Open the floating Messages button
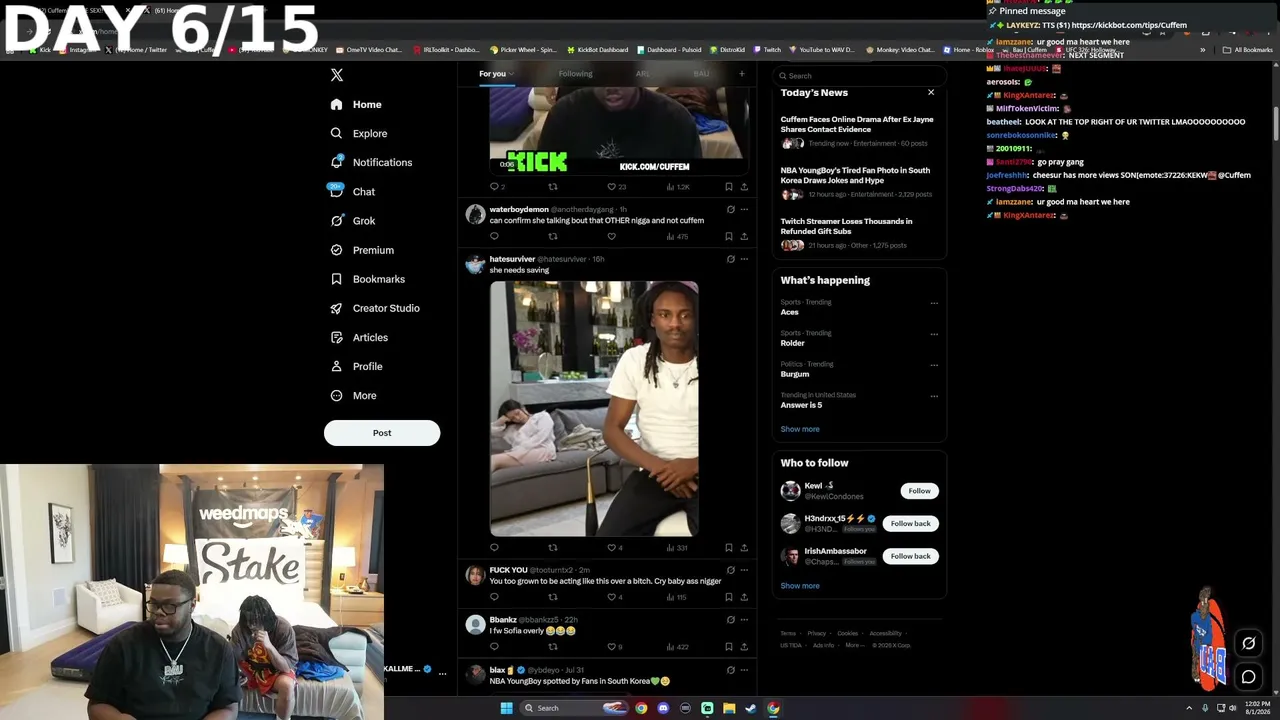This screenshot has width=1280, height=720. (1248, 677)
